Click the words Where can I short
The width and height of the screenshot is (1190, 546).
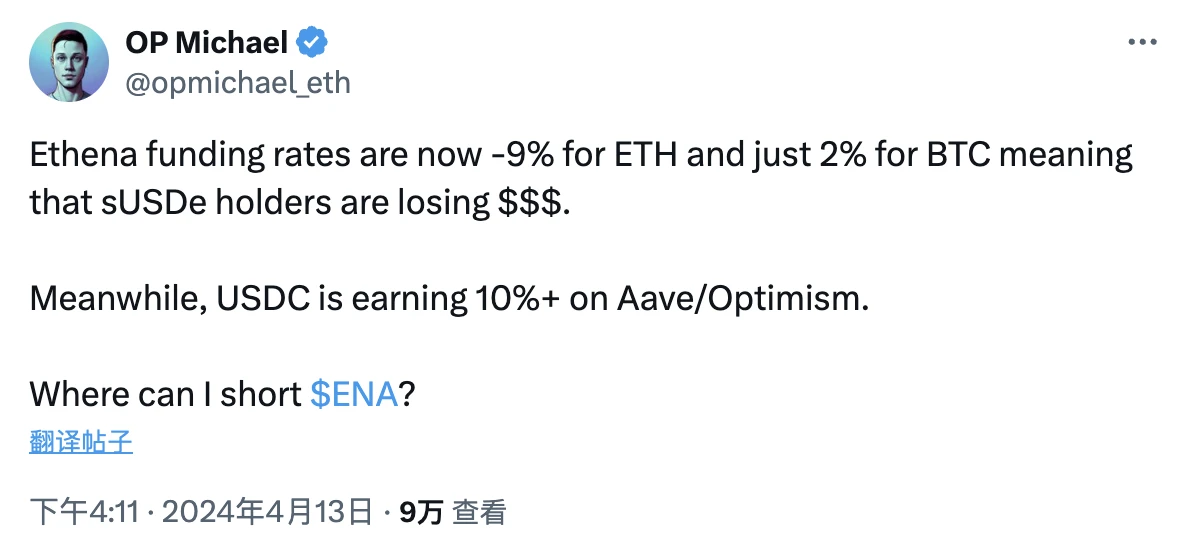pos(165,394)
